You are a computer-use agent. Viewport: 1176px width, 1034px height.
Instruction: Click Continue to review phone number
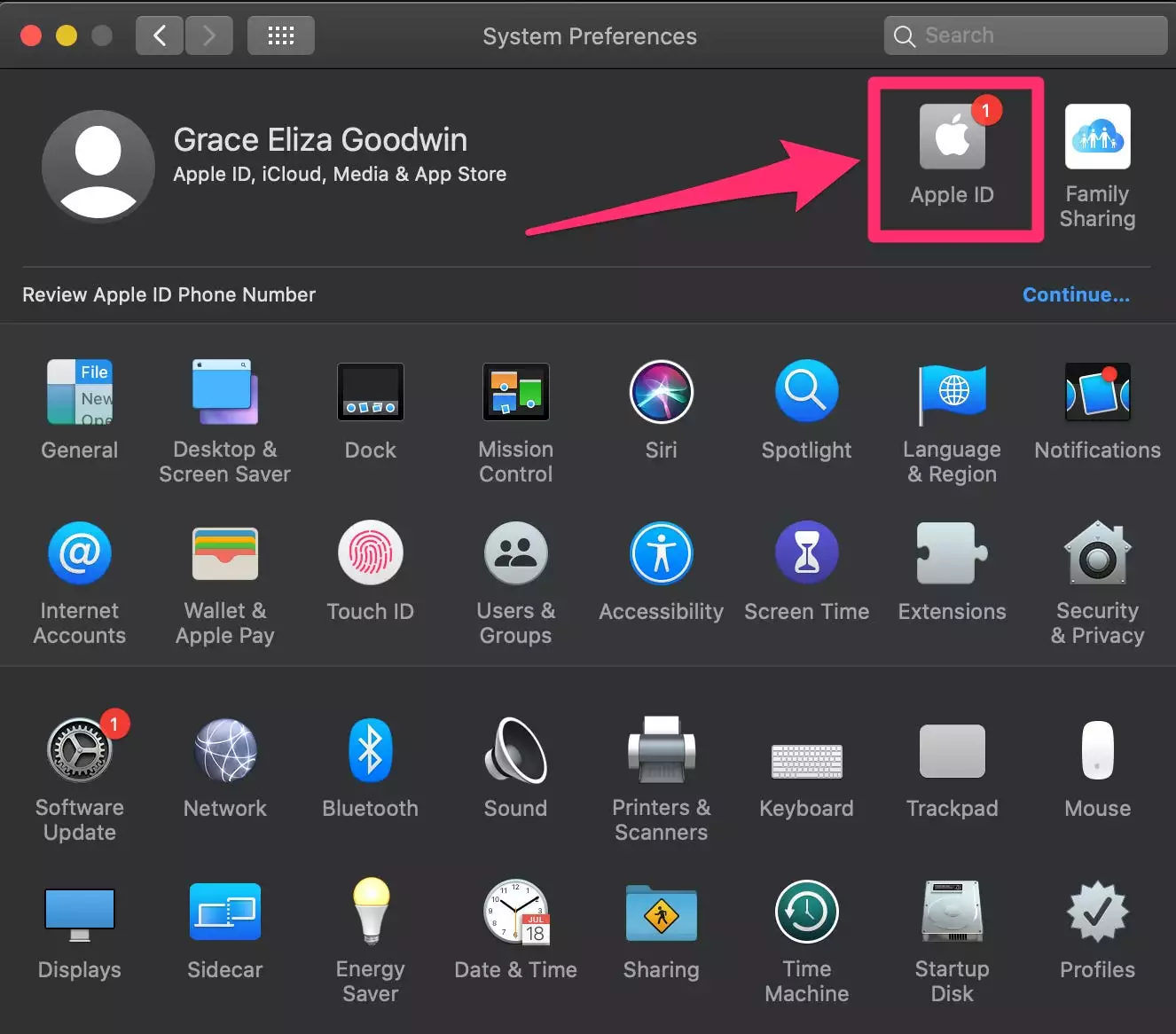click(1075, 295)
